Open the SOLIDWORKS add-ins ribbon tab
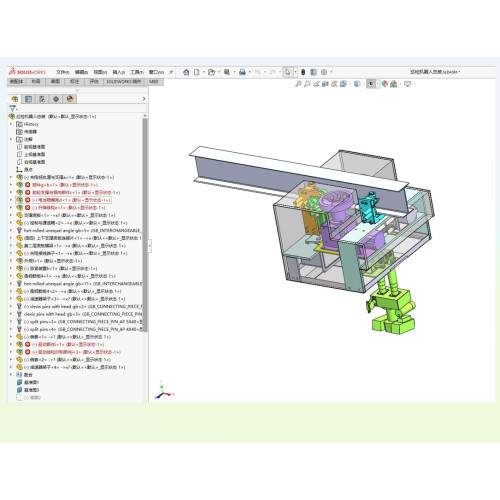This screenshot has height=500, width=500. 124,82
